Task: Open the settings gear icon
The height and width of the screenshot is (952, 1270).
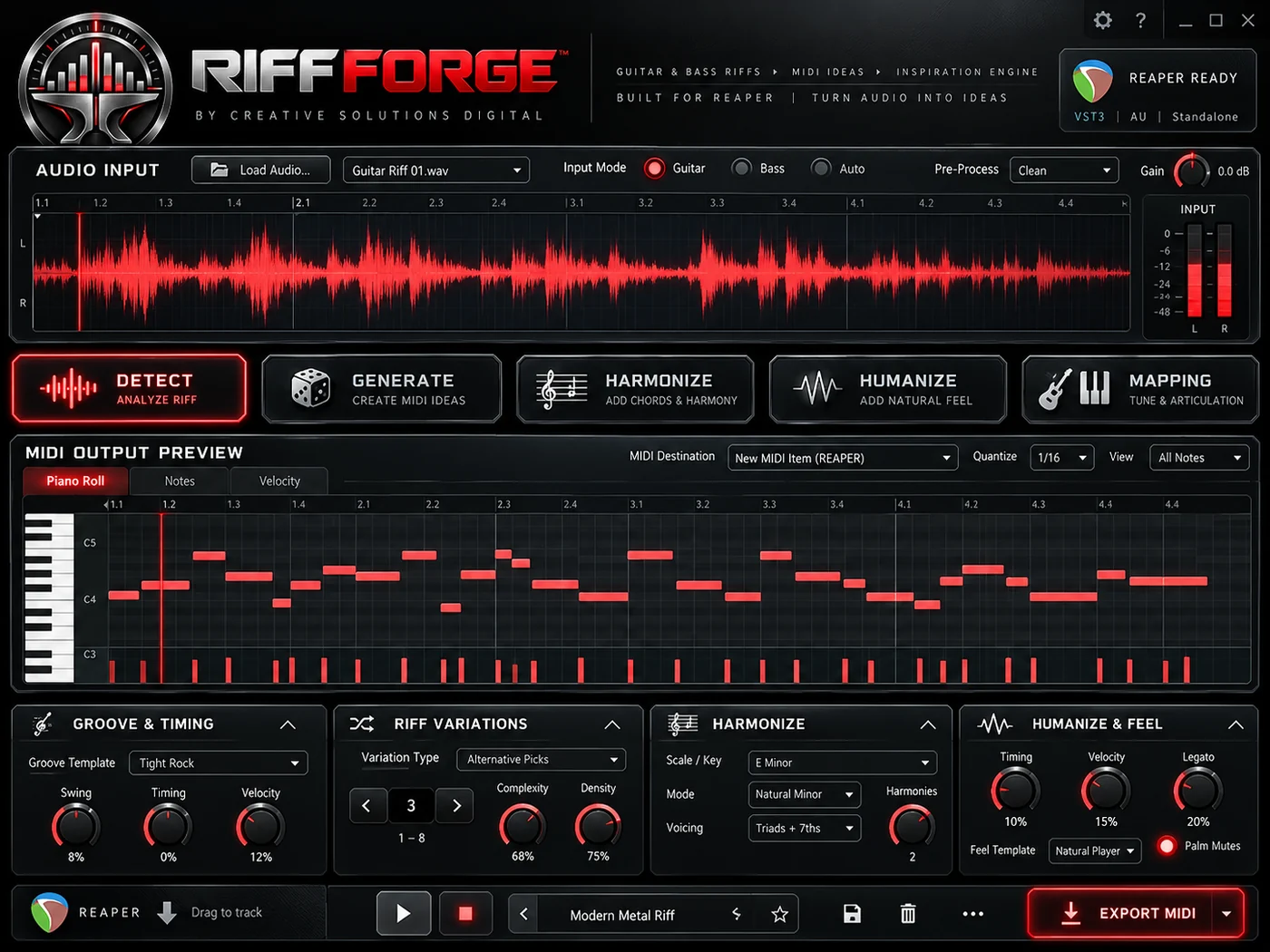Action: [1103, 20]
